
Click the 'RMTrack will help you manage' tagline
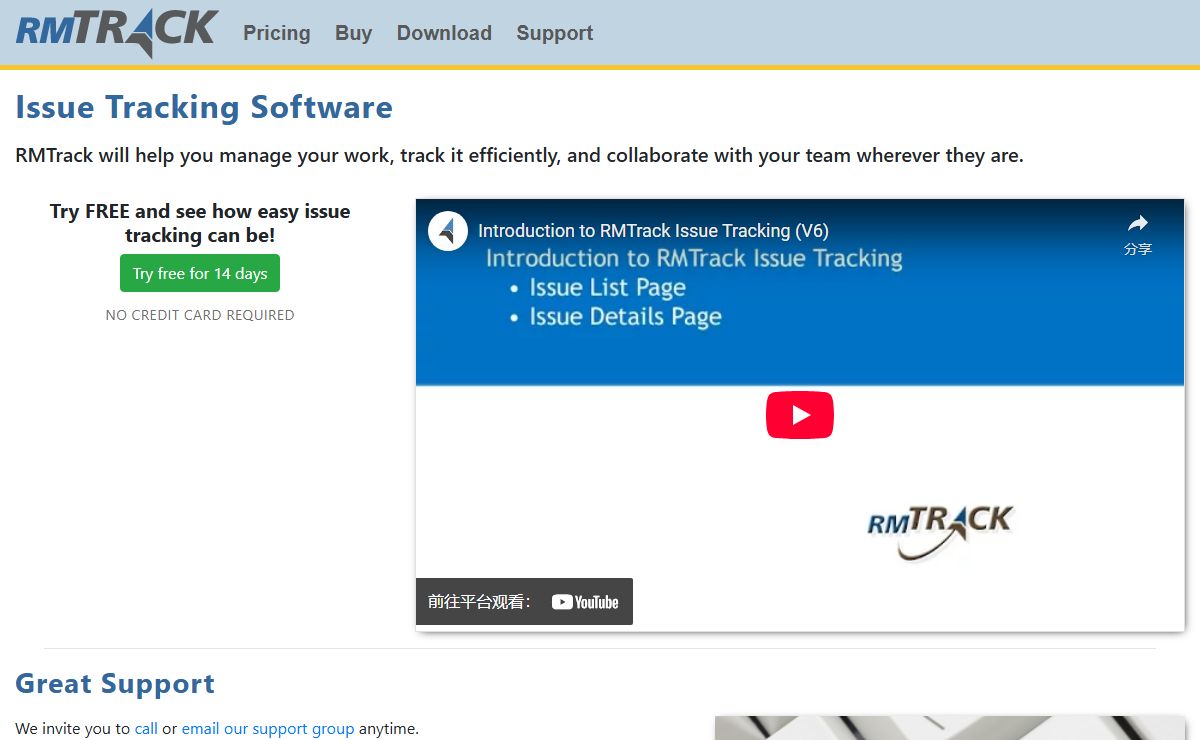coord(519,156)
